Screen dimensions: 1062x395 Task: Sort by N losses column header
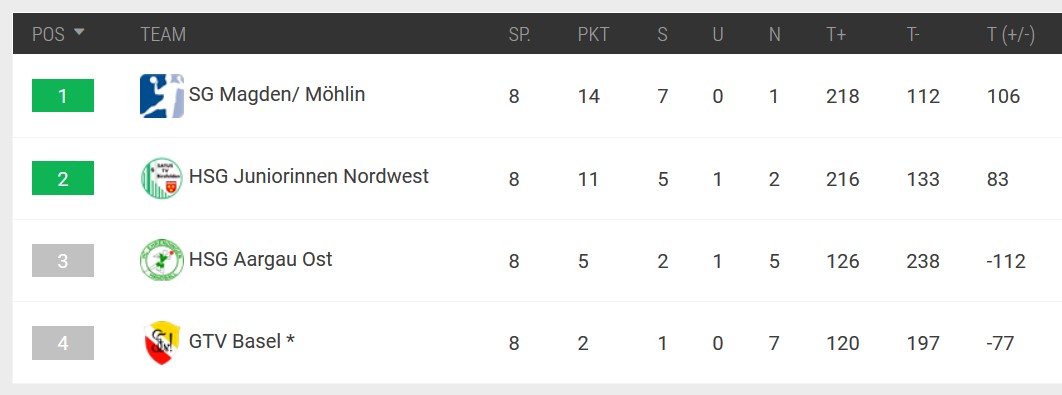click(774, 34)
